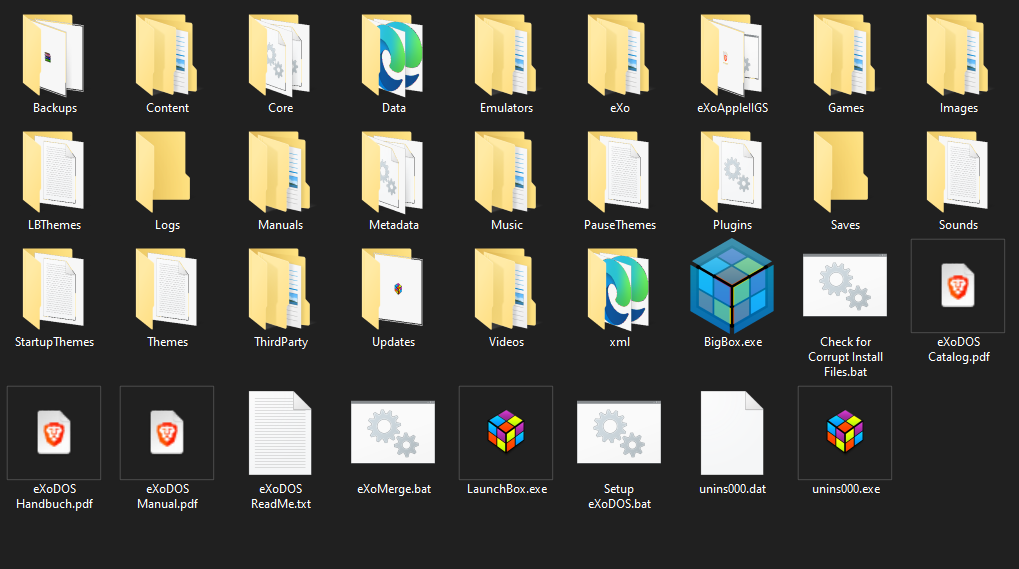Screen dimensions: 1019x569
Task: Click the Updates folder icon
Action: point(393,288)
